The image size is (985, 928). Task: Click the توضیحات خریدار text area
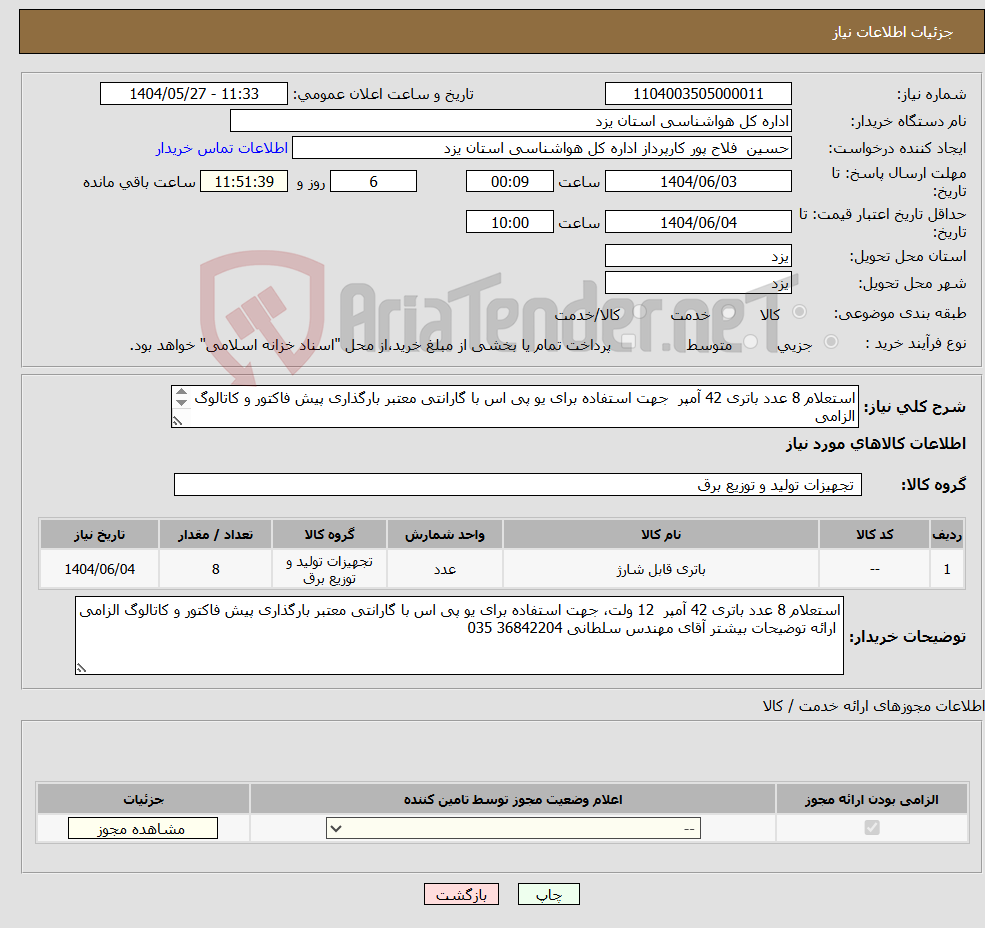coord(459,635)
